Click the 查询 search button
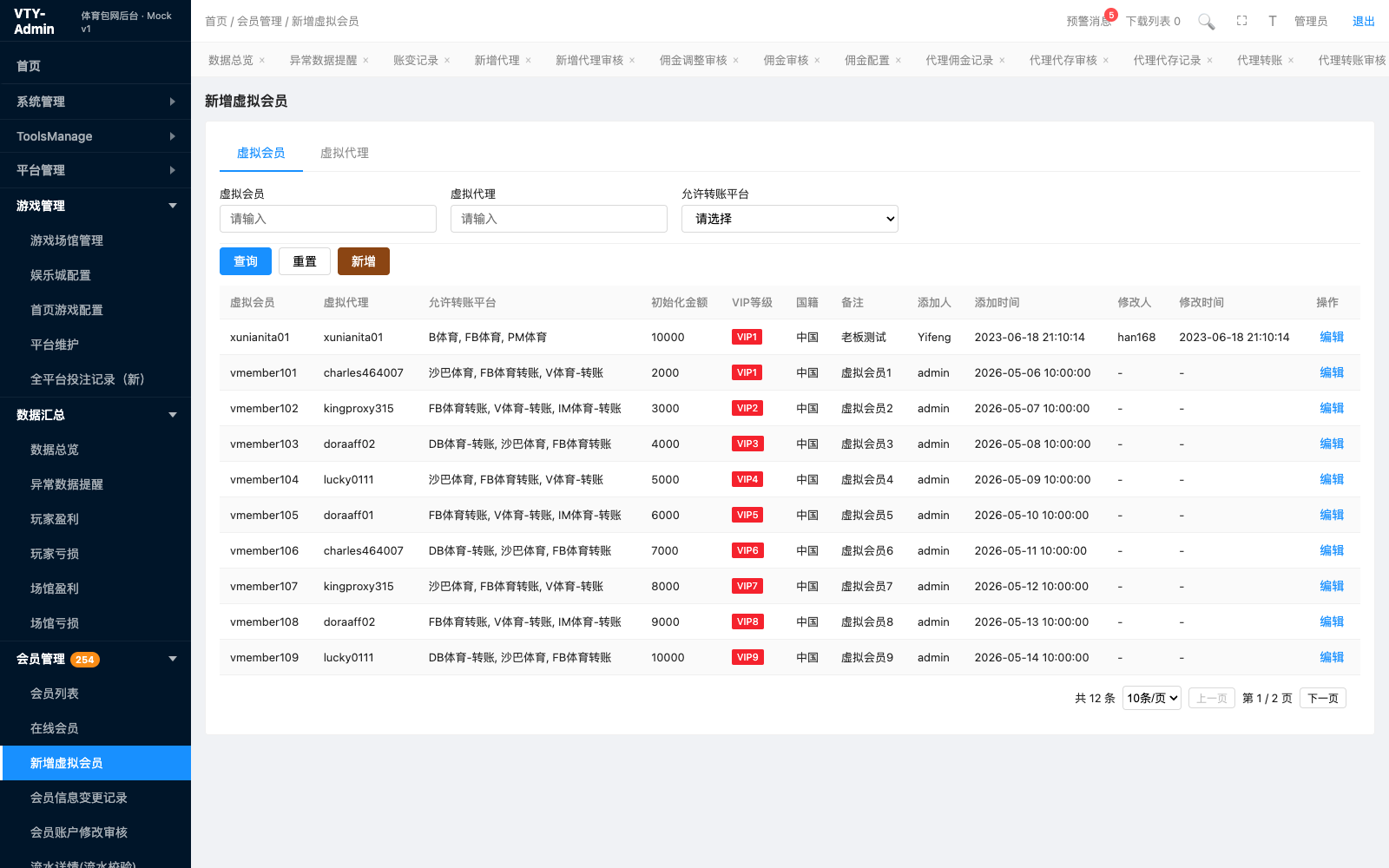Viewport: 1389px width, 868px height. click(x=246, y=261)
